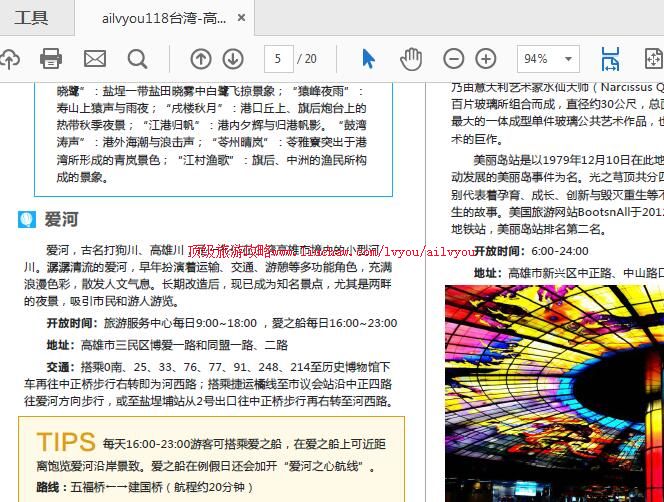Click the 爱河 section heading
Image resolution: width=664 pixels, height=502 pixels.
point(61,219)
